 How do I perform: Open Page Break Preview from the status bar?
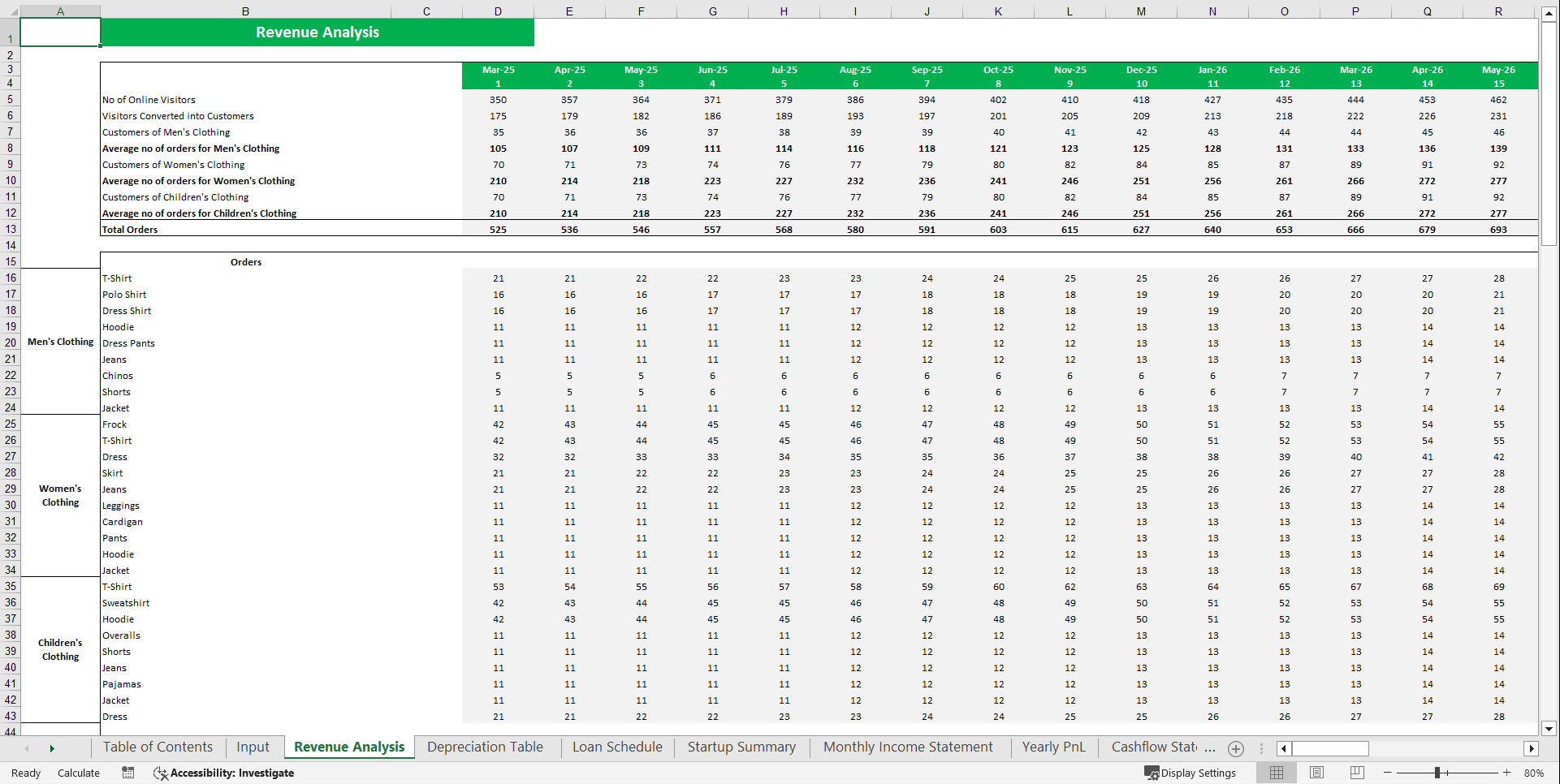pos(1357,773)
